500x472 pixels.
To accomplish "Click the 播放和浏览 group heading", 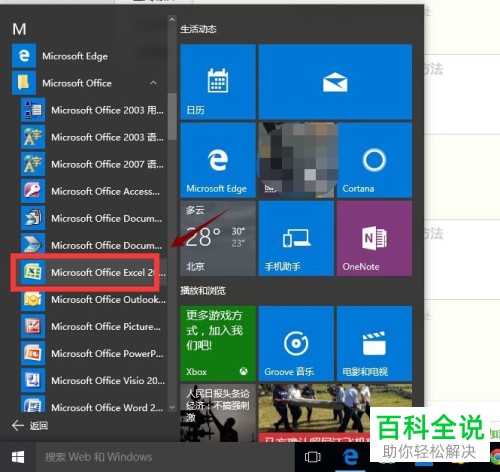I will coord(203,291).
